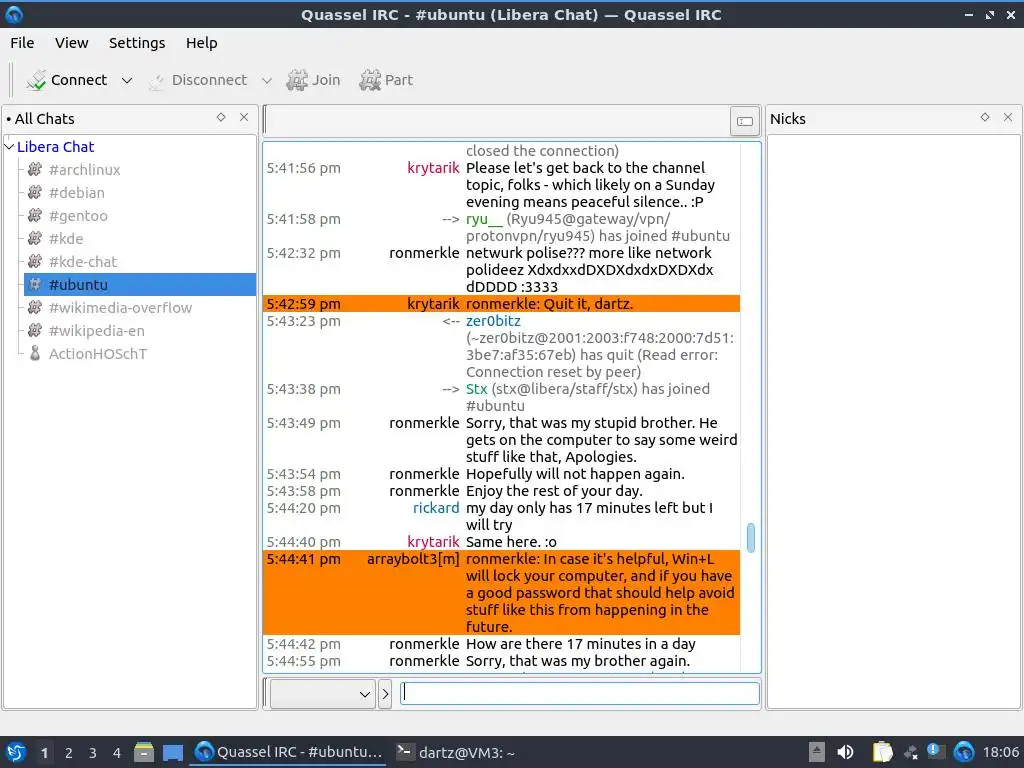Click the Join channel button
The width and height of the screenshot is (1024, 768).
pyautogui.click(x=314, y=80)
